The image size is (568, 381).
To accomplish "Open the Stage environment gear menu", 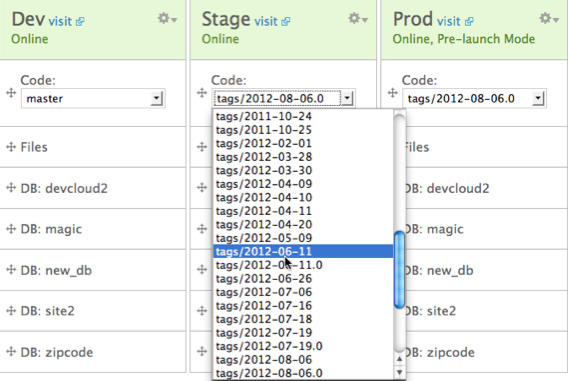I will [x=358, y=18].
